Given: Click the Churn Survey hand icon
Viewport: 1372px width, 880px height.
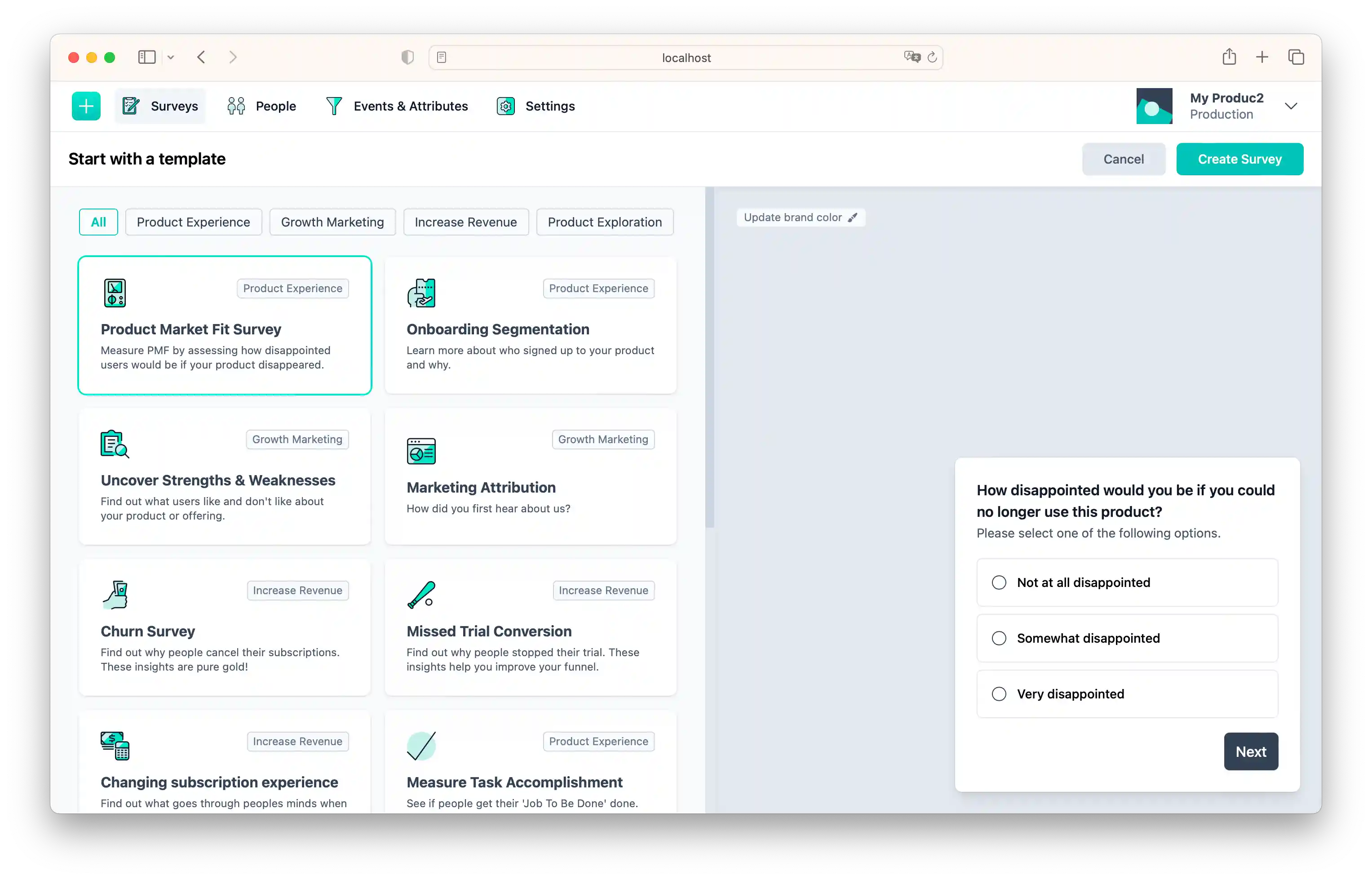Looking at the screenshot, I should (115, 595).
